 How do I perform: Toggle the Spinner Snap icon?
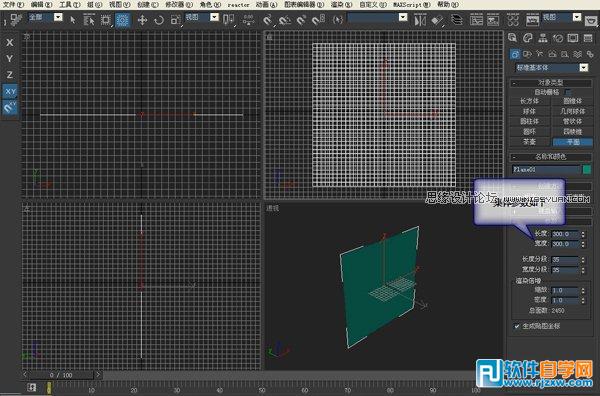click(318, 20)
